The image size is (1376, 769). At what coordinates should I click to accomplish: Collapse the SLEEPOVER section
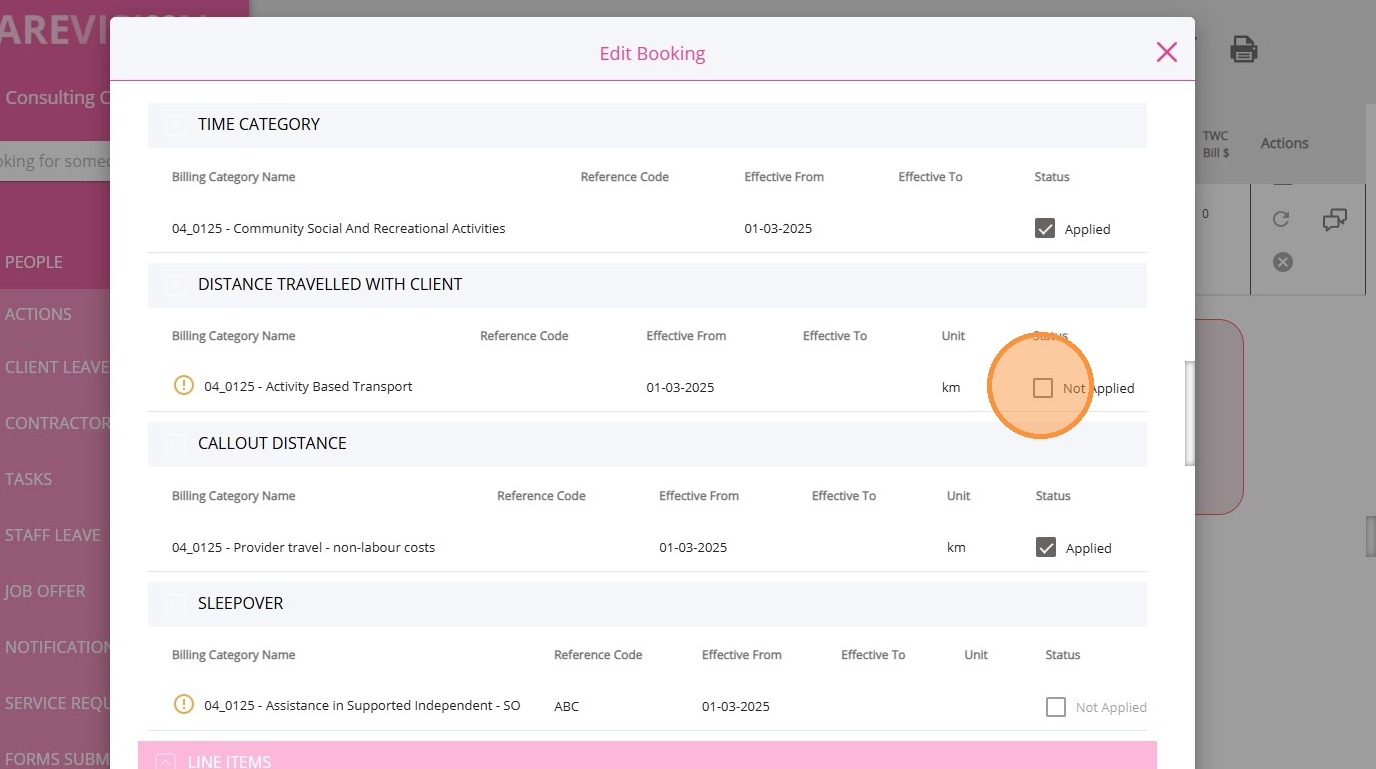point(175,604)
